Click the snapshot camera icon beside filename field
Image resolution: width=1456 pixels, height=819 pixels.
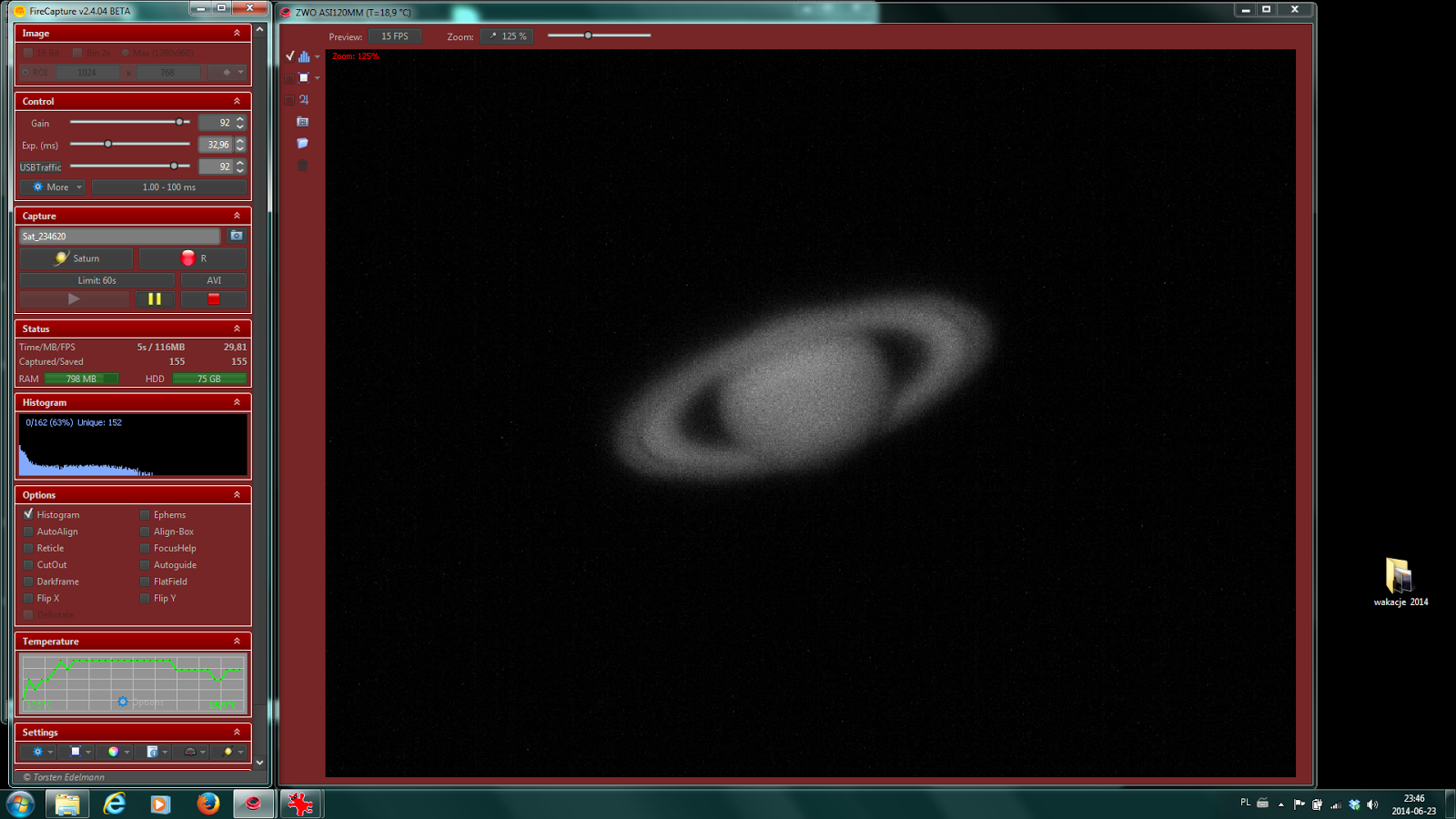point(236,236)
